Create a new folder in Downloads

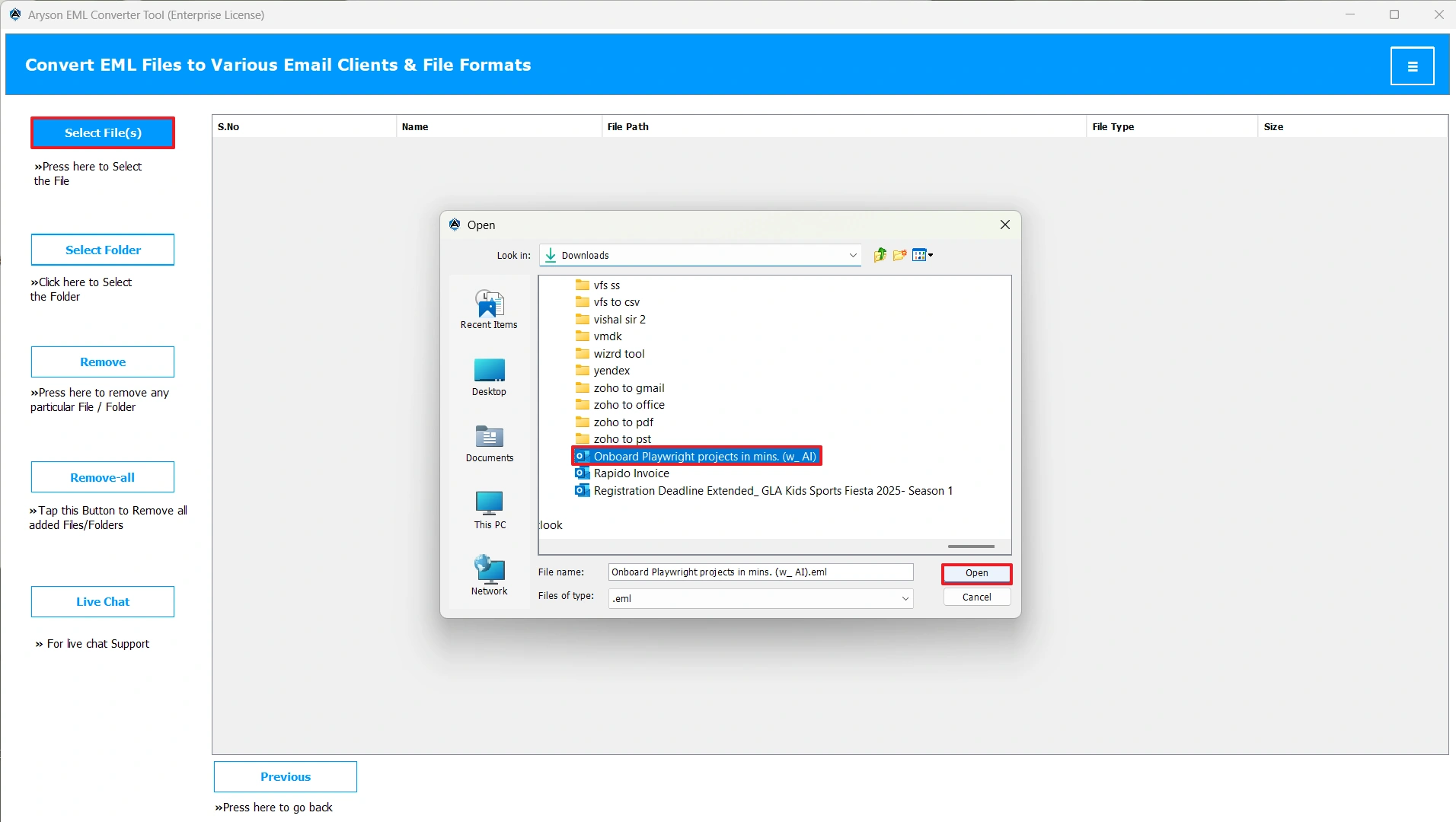pos(899,255)
